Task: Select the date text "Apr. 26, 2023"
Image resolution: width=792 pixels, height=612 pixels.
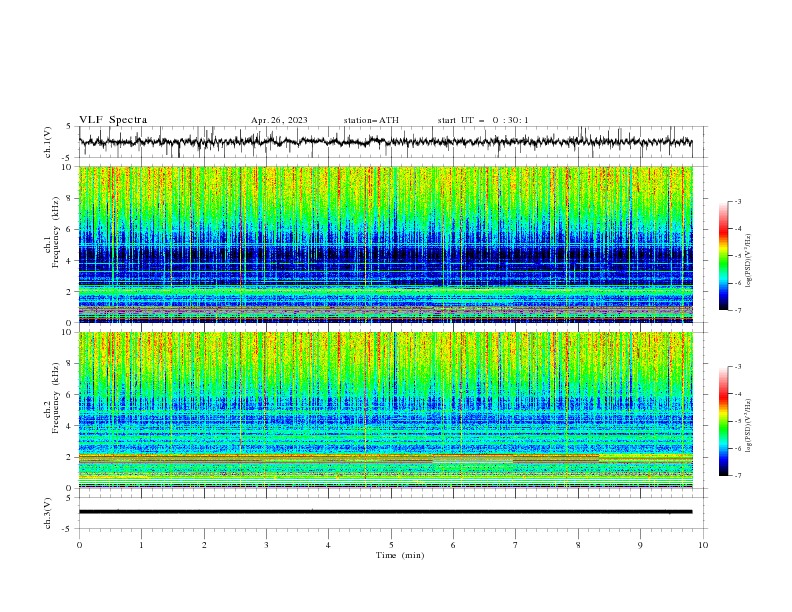Action: tap(279, 120)
